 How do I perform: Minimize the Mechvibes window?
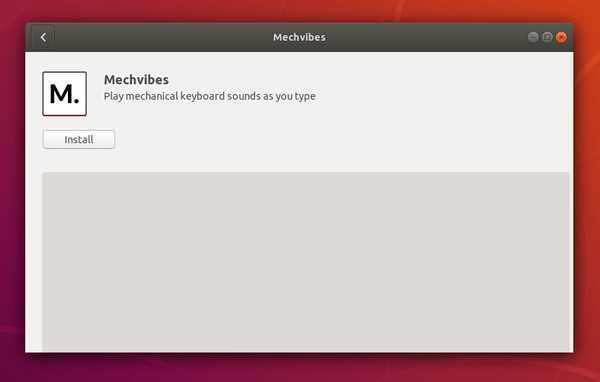point(533,37)
